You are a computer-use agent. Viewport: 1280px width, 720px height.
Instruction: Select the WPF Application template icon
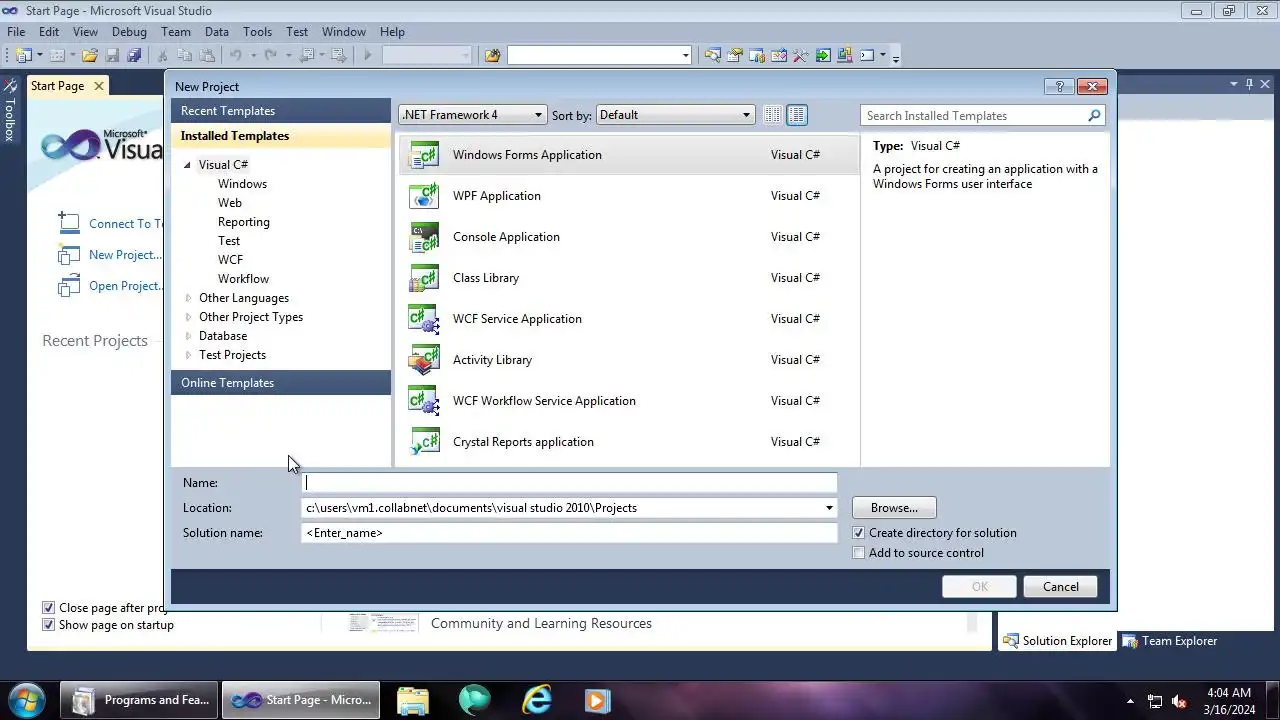click(x=424, y=196)
